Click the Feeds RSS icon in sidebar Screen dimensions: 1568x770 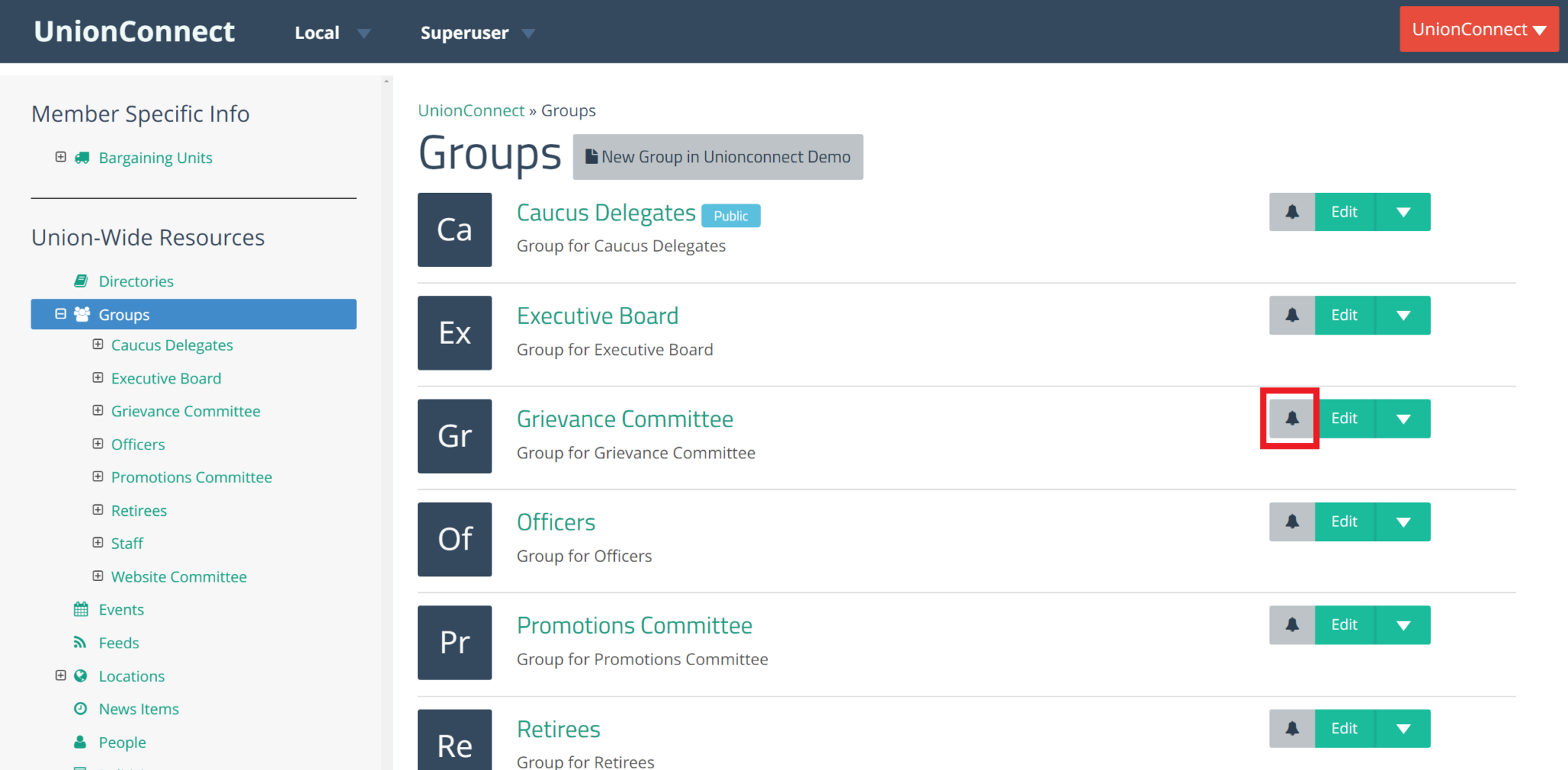click(x=80, y=642)
